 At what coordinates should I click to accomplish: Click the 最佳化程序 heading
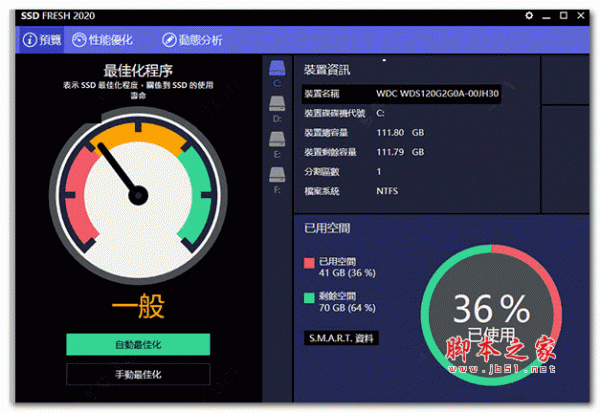point(138,70)
